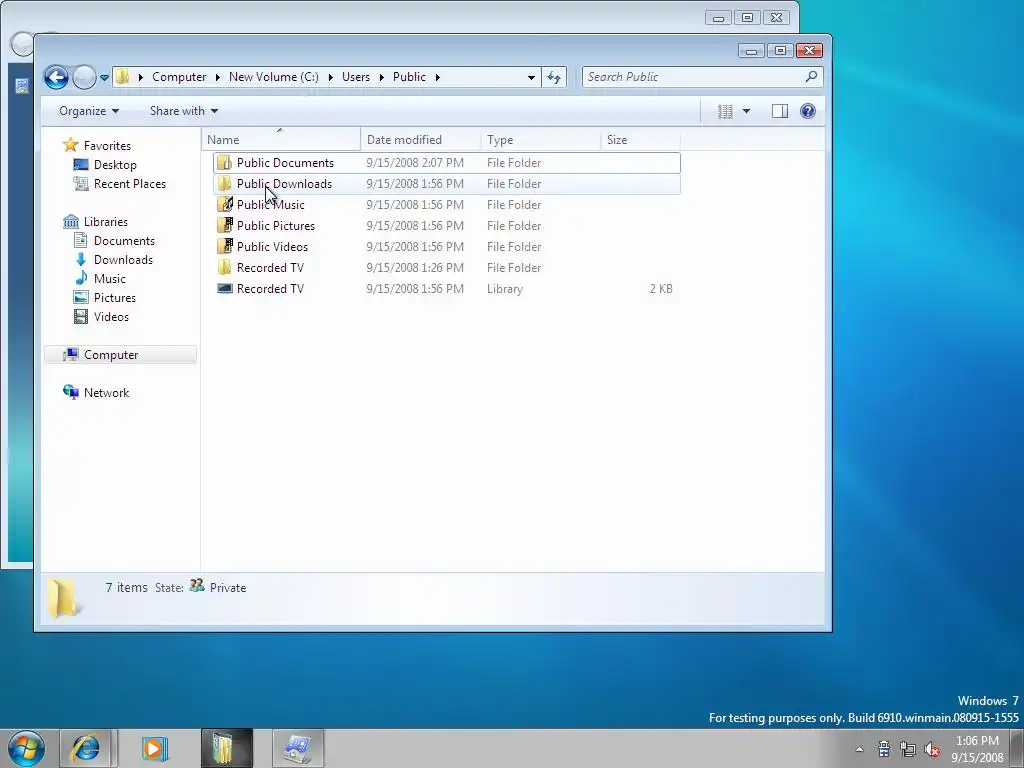Open the recent pages dropdown arrow

(104, 78)
